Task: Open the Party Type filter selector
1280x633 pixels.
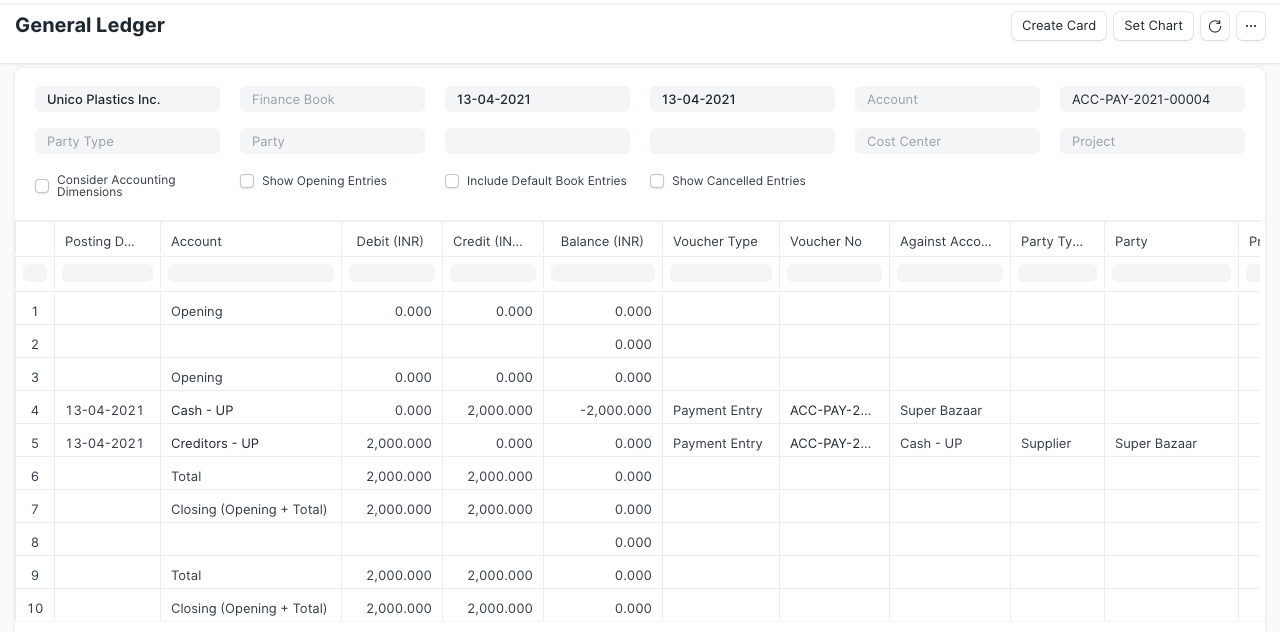Action: (x=127, y=141)
